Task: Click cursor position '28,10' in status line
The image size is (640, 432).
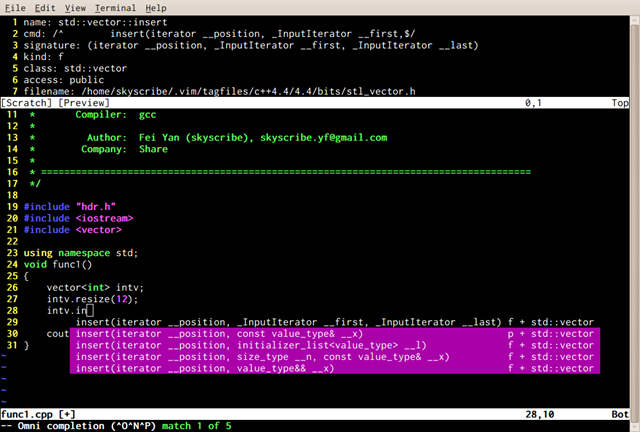Action: (x=540, y=414)
